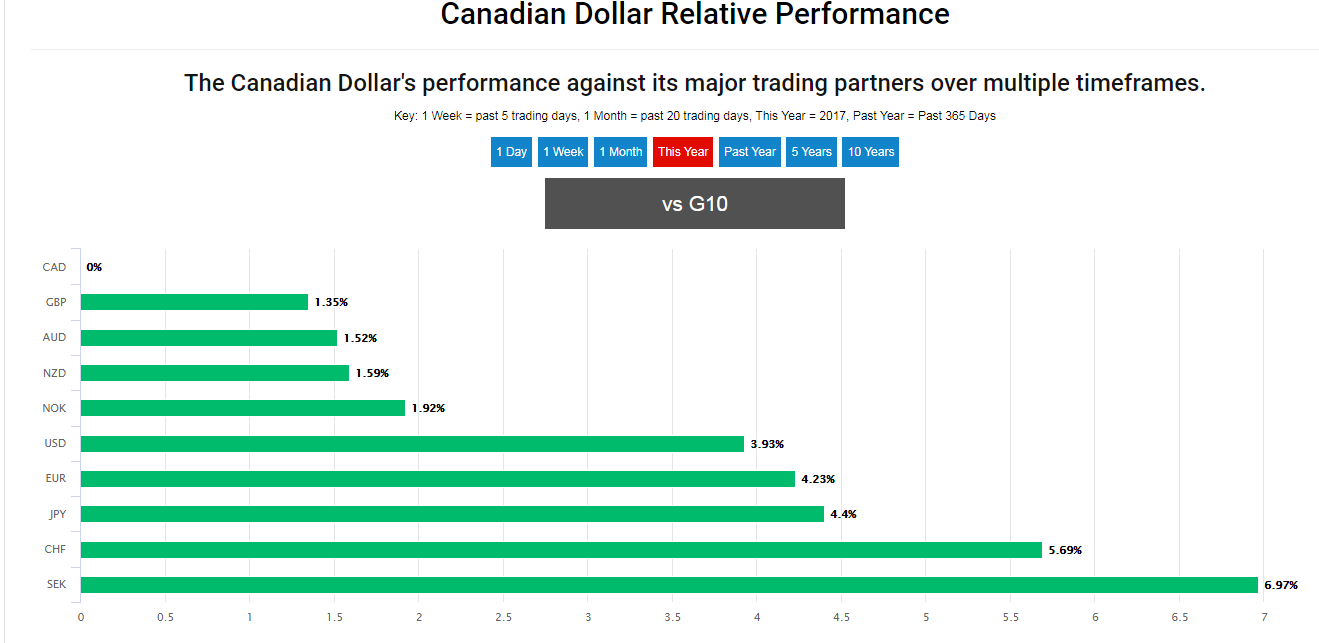Click the AUD green bar
The image size is (1319, 643).
pos(208,338)
